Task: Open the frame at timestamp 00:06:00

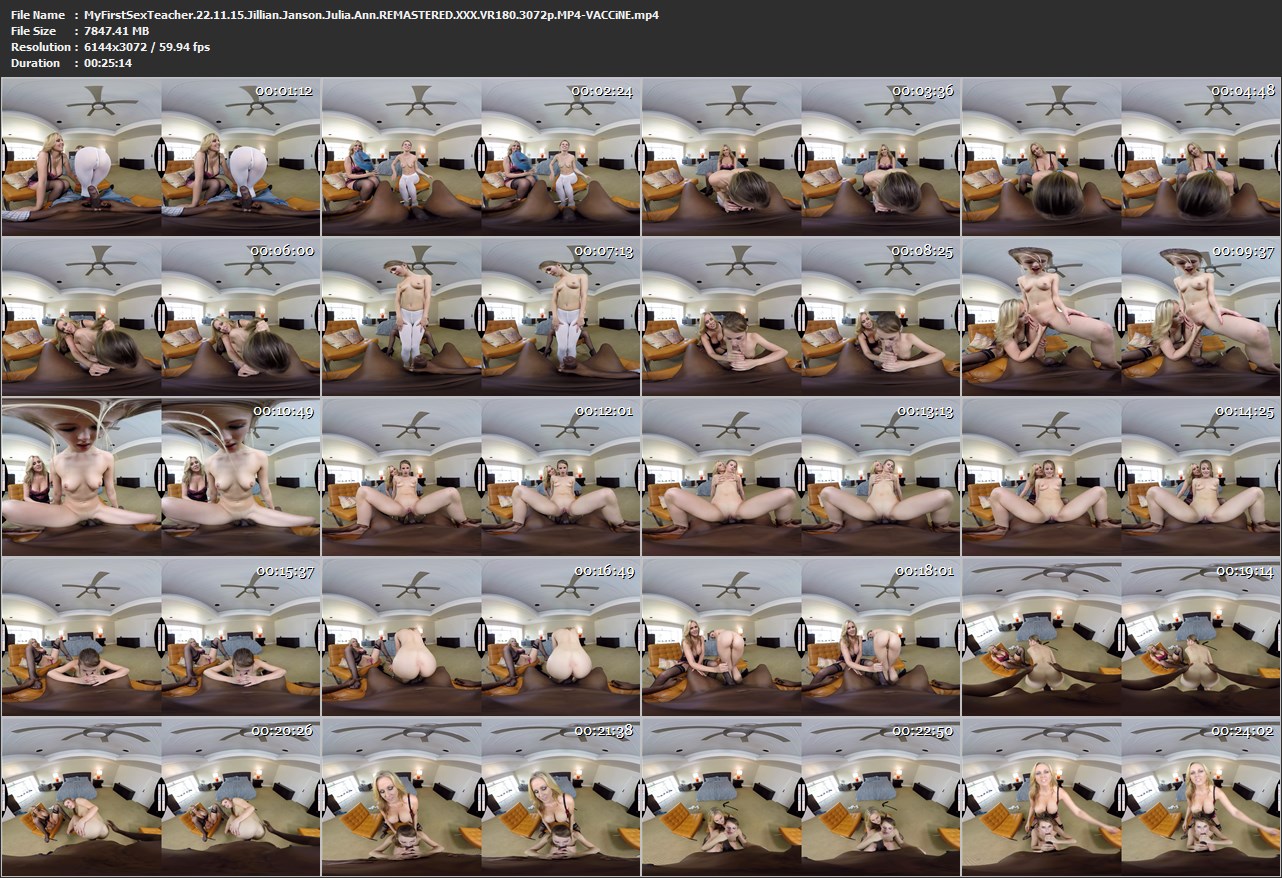Action: (161, 317)
